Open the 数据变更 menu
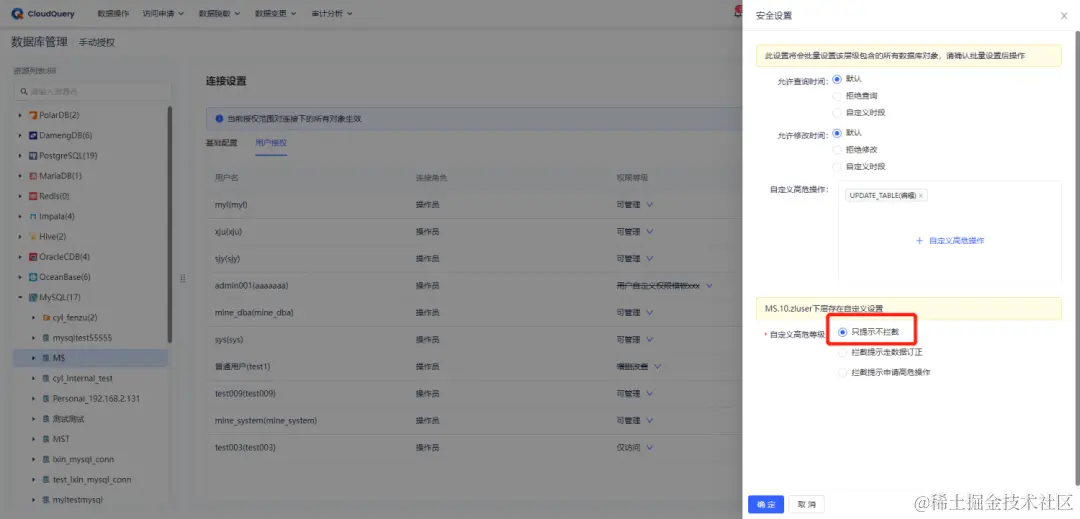The height and width of the screenshot is (519, 1080). coord(276,14)
